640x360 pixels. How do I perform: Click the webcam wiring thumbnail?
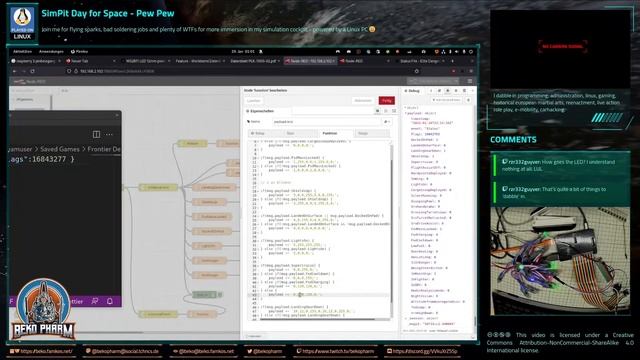coord(560,262)
